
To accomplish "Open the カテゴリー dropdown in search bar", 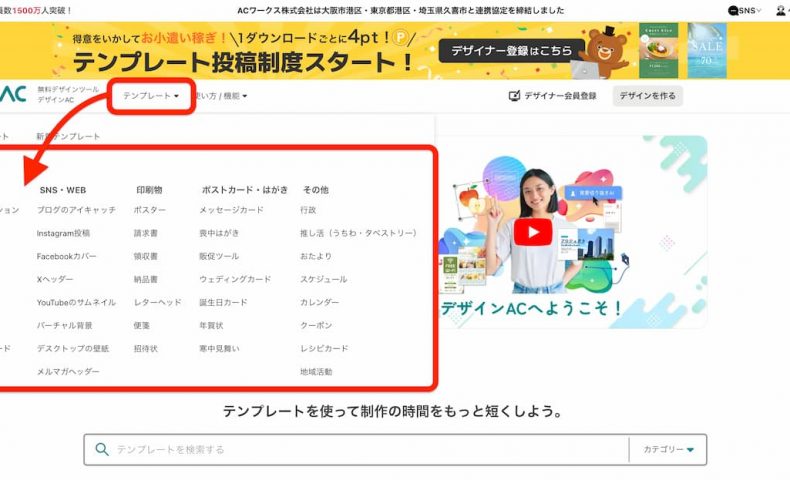I will (x=668, y=450).
